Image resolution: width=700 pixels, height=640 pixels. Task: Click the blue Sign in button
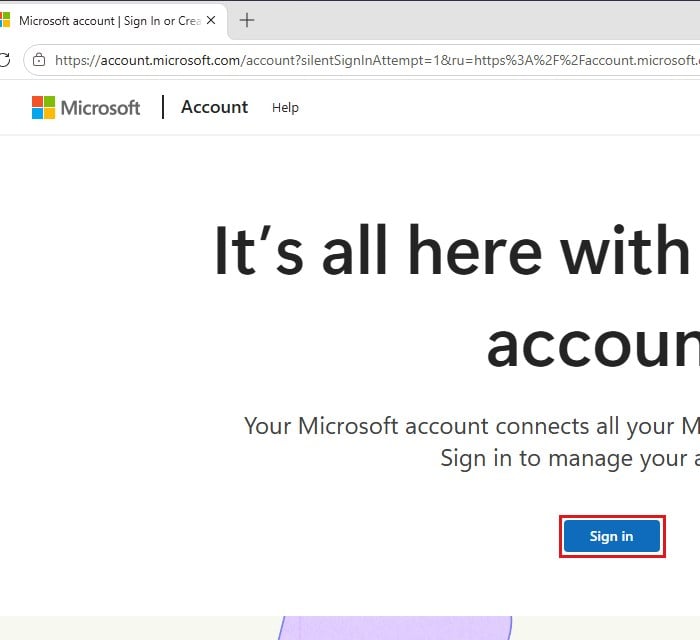pos(612,536)
